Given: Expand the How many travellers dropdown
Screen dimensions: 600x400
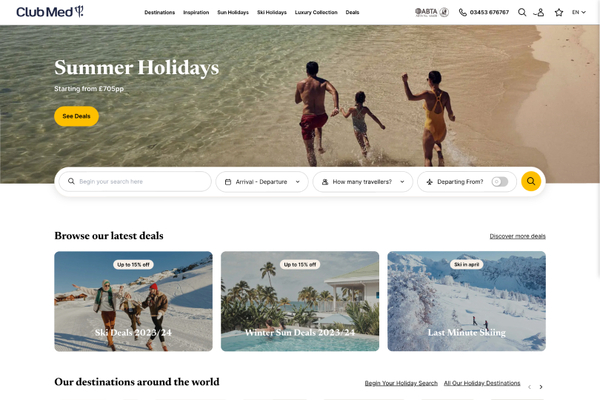Looking at the screenshot, I should coord(362,181).
